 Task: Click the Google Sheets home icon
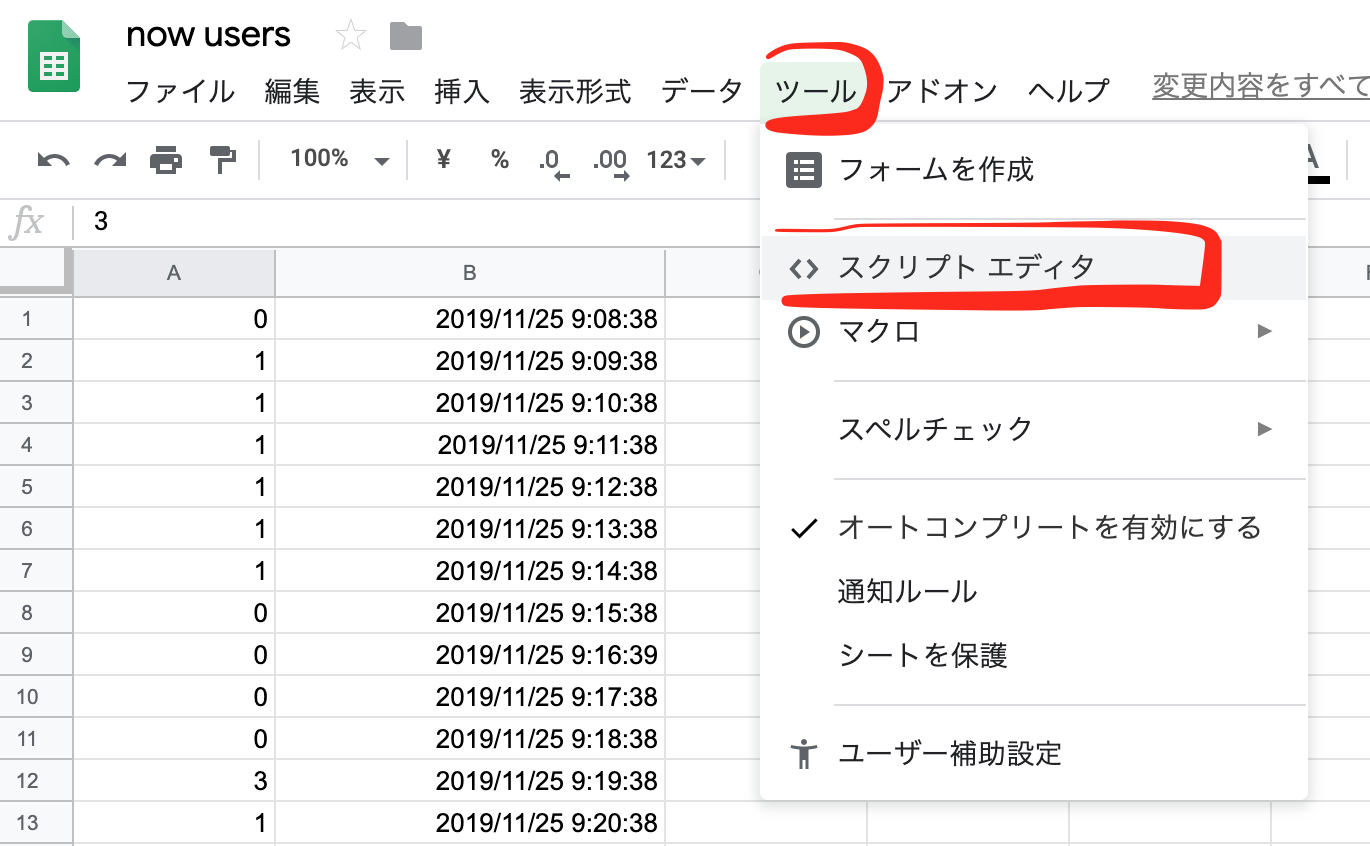[x=54, y=57]
